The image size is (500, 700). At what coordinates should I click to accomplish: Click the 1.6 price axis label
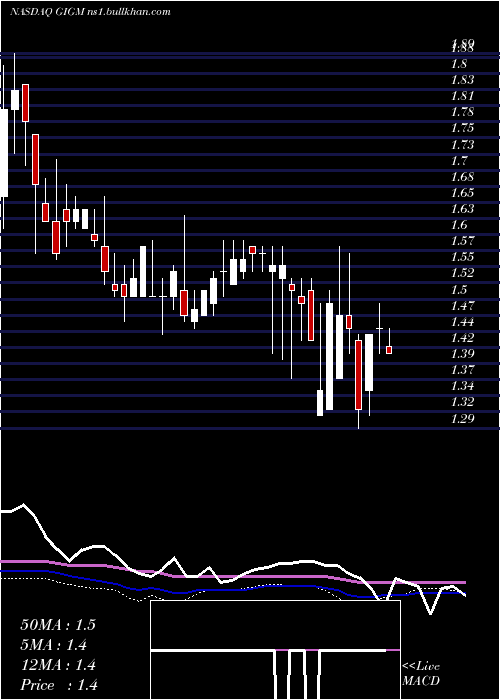(460, 225)
